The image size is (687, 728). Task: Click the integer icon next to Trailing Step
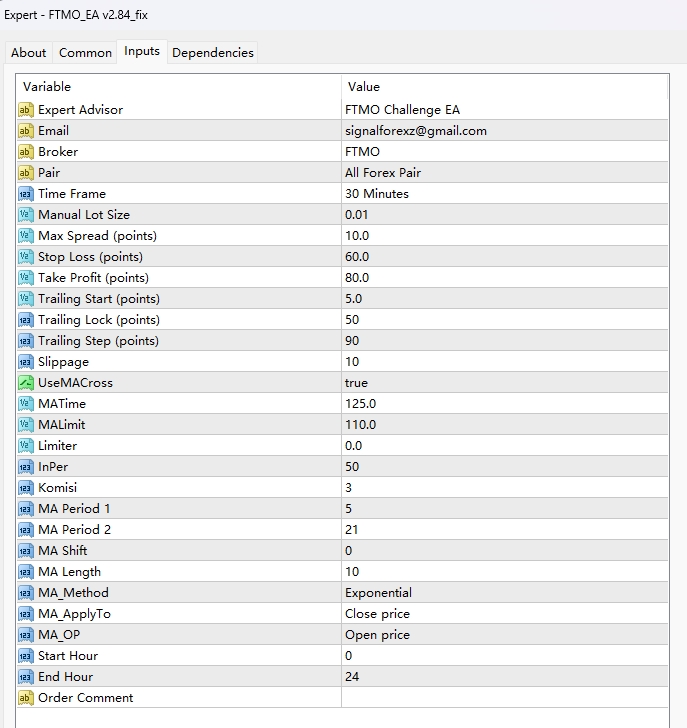tap(26, 341)
